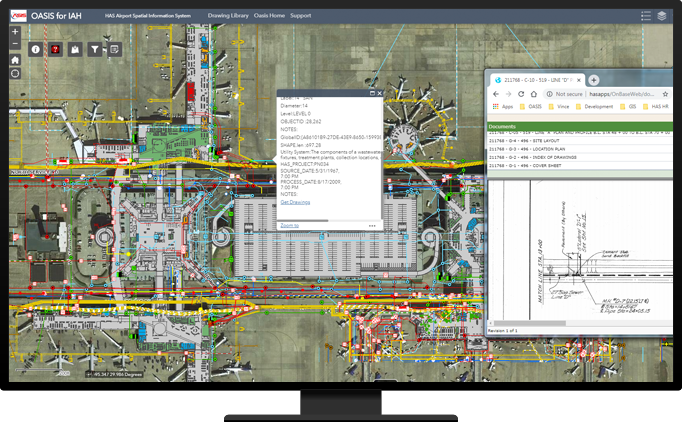Bookmark page with star icon
The height and width of the screenshot is (422, 682).
(665, 94)
